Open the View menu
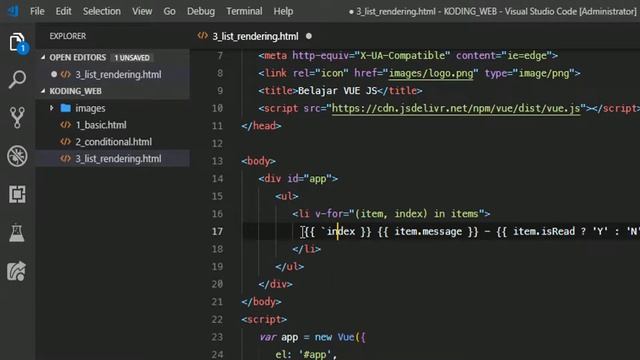Image resolution: width=640 pixels, height=360 pixels. click(142, 11)
